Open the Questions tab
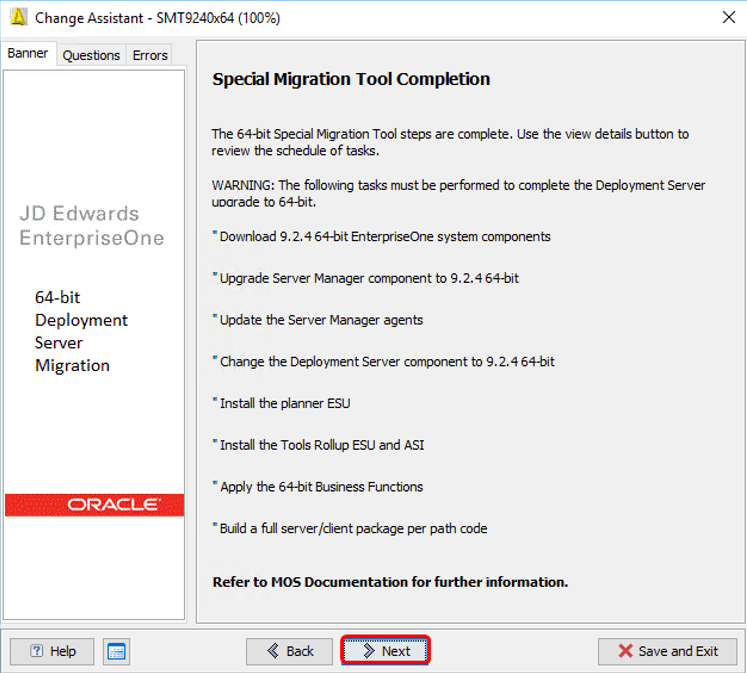The image size is (747, 673). (x=91, y=55)
